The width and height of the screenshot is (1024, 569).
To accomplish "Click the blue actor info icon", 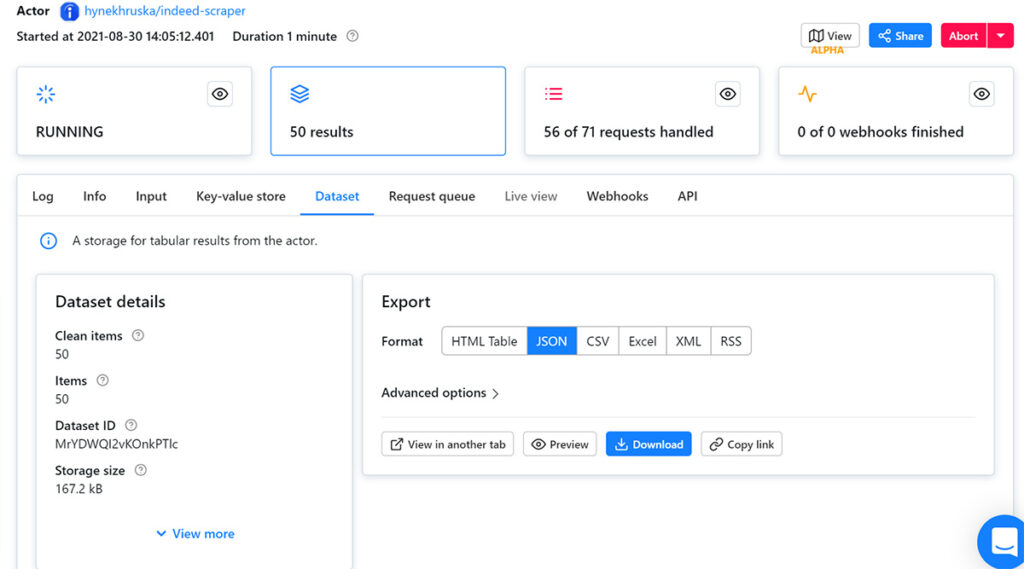I will tap(69, 11).
